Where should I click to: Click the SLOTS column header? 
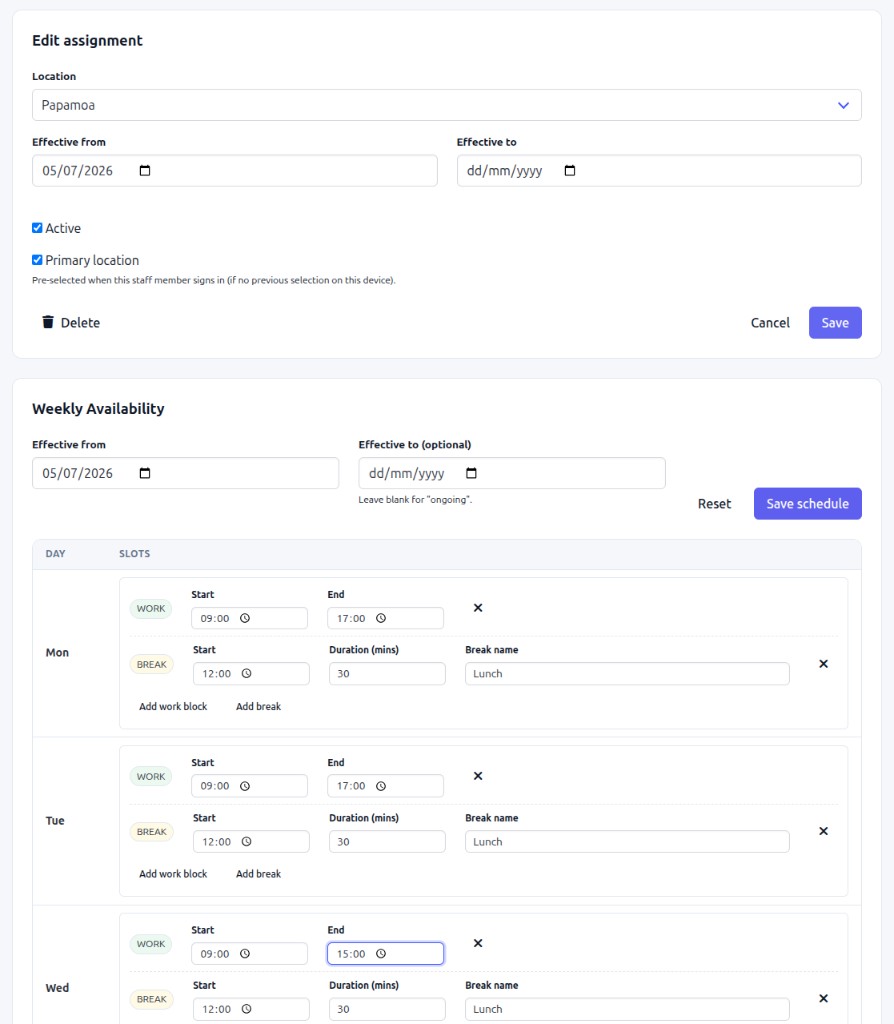pos(135,553)
